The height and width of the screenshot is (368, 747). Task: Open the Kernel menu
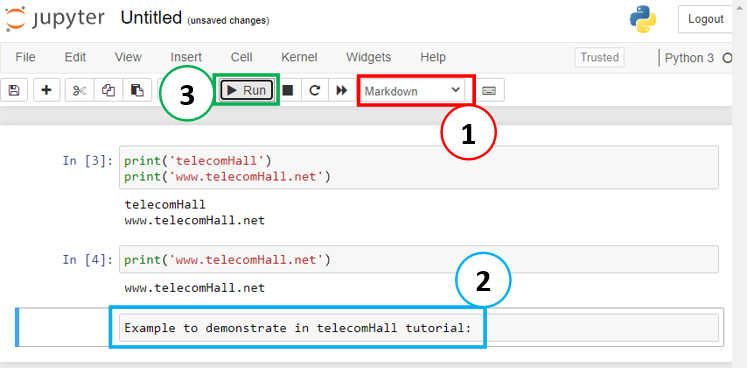(299, 57)
